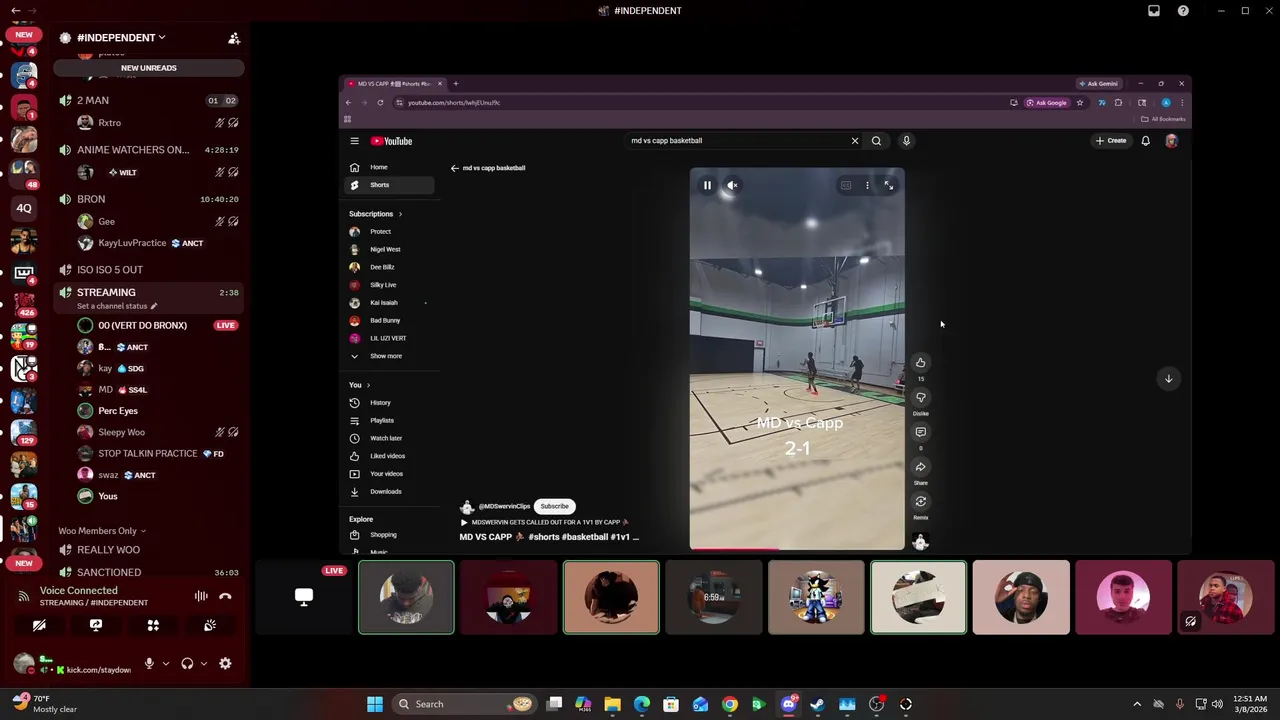The height and width of the screenshot is (720, 1280).
Task: Disconnect from voice with the hang-up icon
Action: [x=225, y=596]
